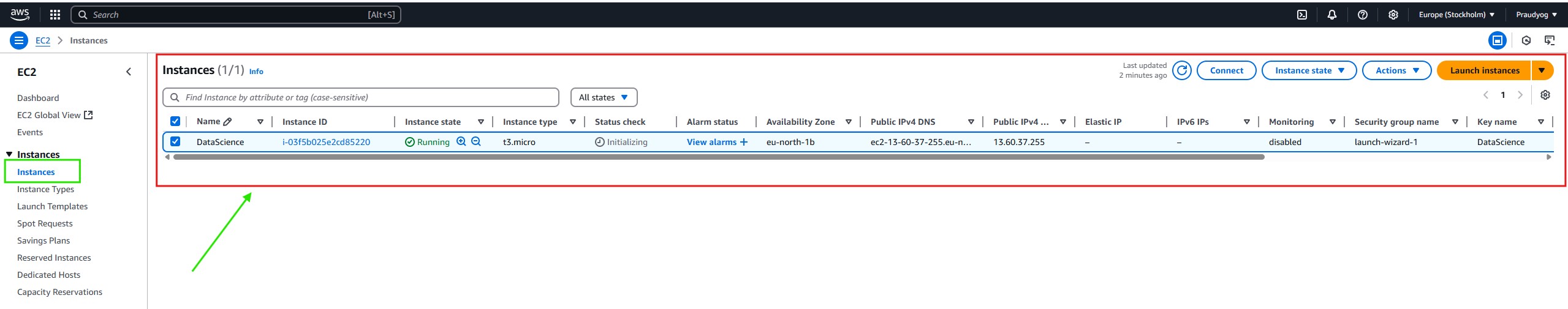Refresh the instances list
The image size is (1568, 309).
coord(1182,70)
